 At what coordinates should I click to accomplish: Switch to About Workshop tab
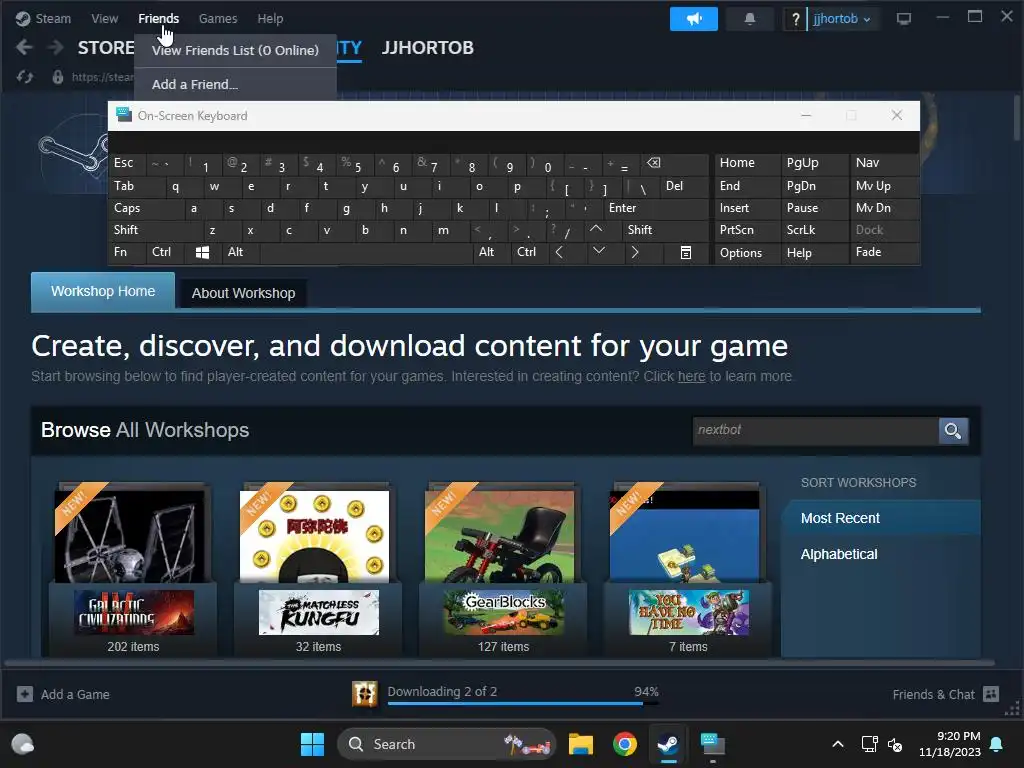pyautogui.click(x=243, y=293)
